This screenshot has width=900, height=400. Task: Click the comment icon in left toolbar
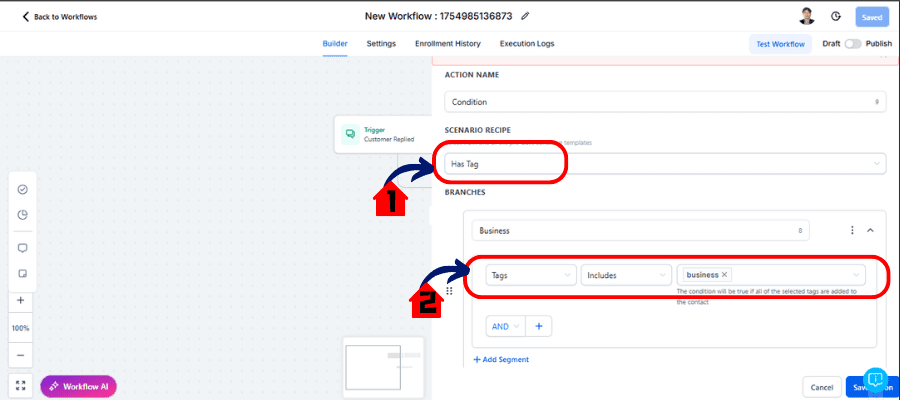[22, 247]
